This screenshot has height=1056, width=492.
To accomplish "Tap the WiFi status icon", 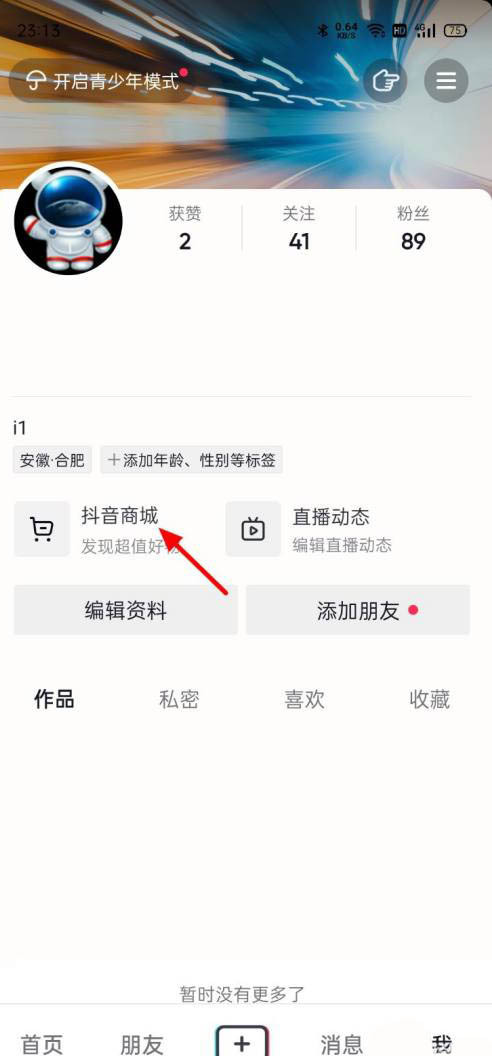I will [x=376, y=30].
